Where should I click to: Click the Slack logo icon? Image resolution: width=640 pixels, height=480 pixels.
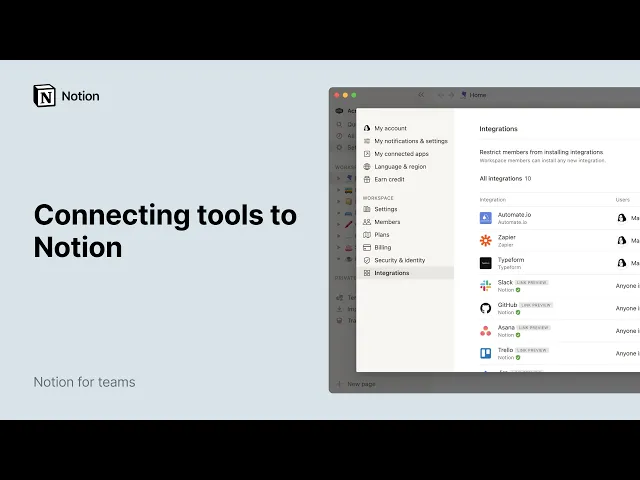pyautogui.click(x=485, y=285)
